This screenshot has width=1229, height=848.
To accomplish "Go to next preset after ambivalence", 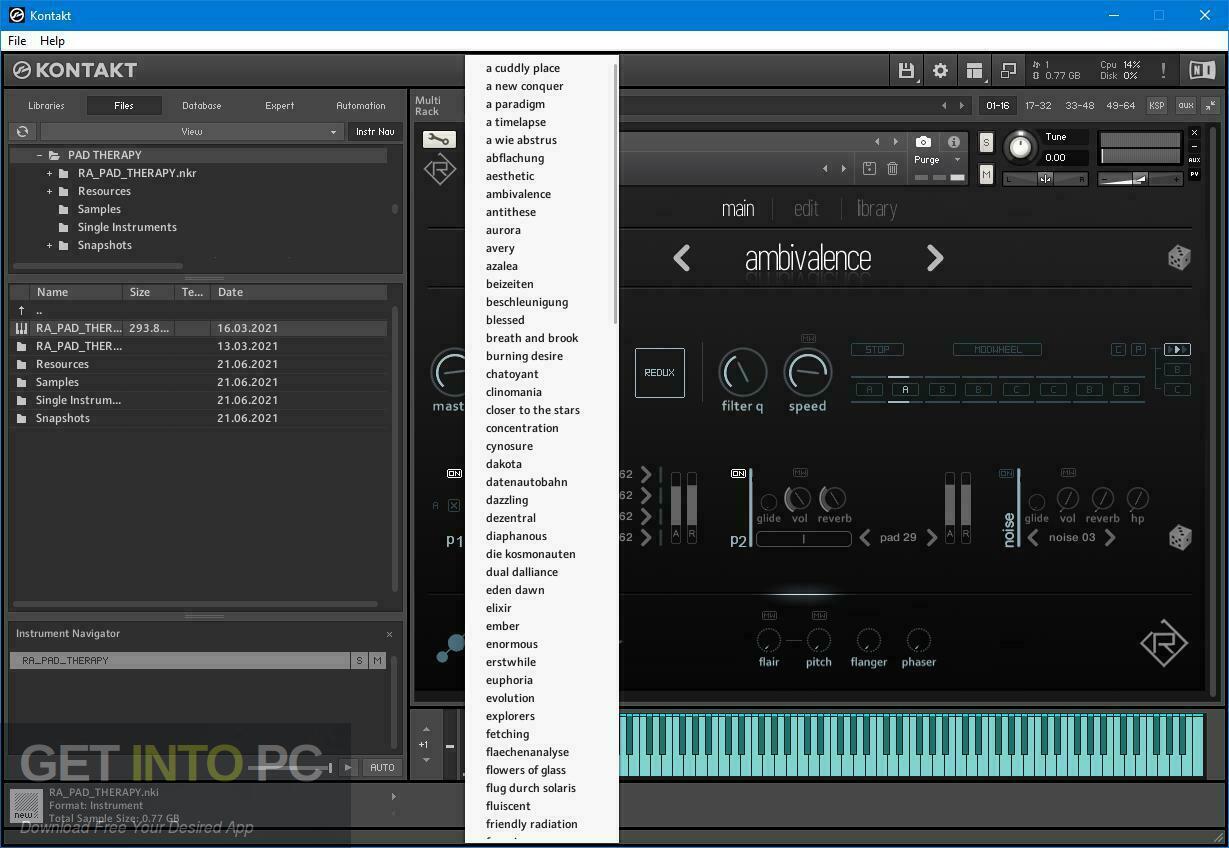I will (x=935, y=258).
